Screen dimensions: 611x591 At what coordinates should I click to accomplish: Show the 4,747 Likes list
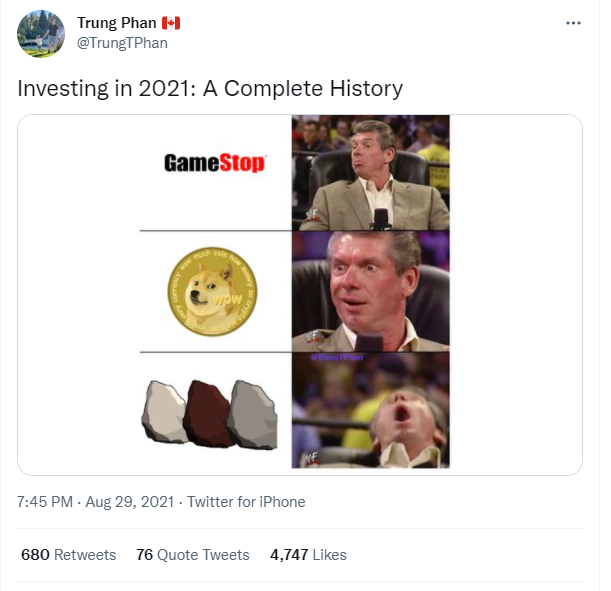[308, 554]
